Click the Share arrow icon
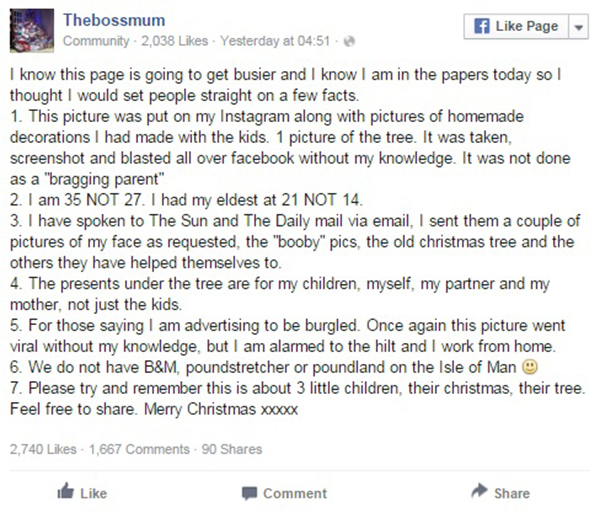The height and width of the screenshot is (513, 600). (479, 490)
